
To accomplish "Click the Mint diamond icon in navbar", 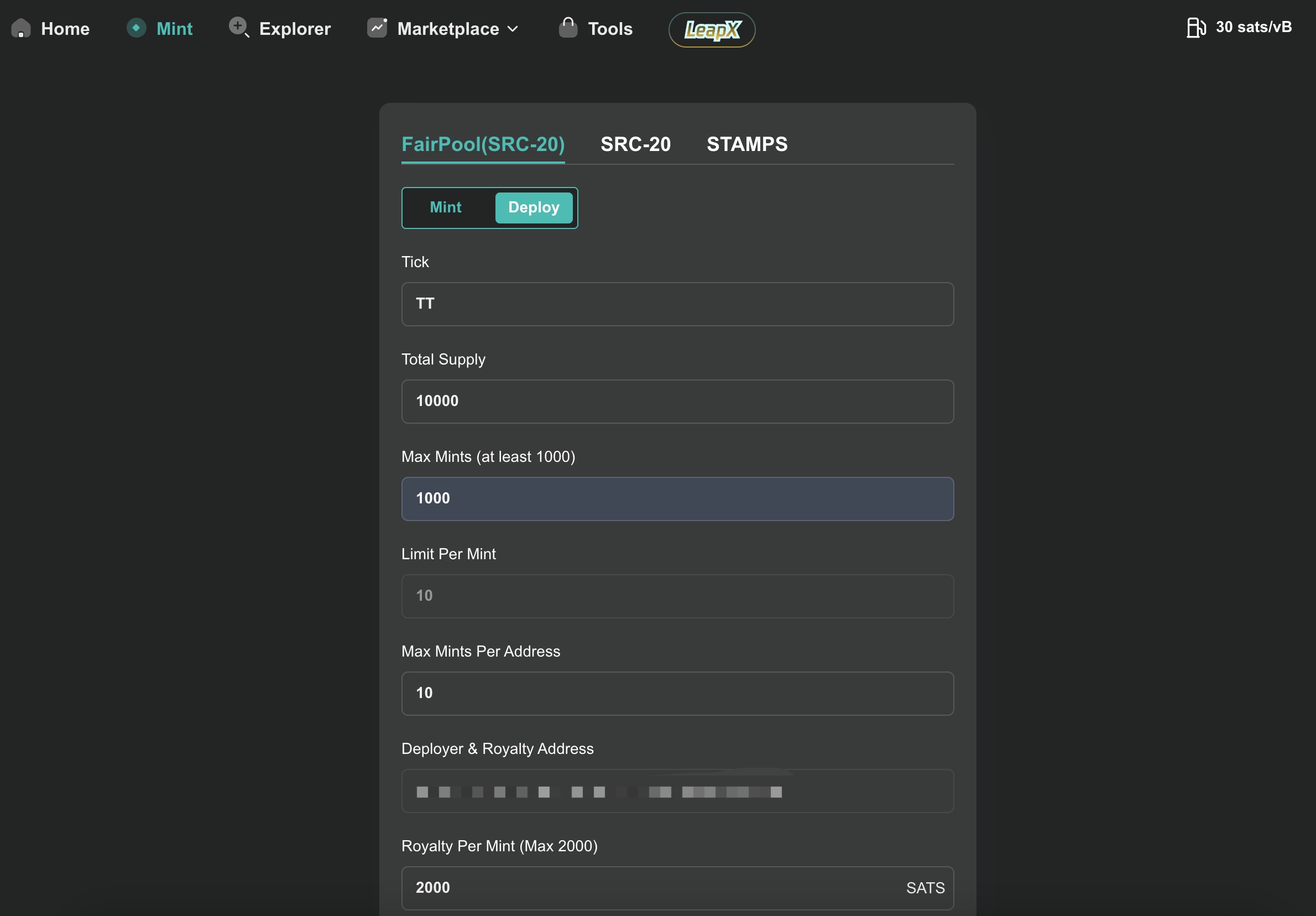I will (137, 28).
